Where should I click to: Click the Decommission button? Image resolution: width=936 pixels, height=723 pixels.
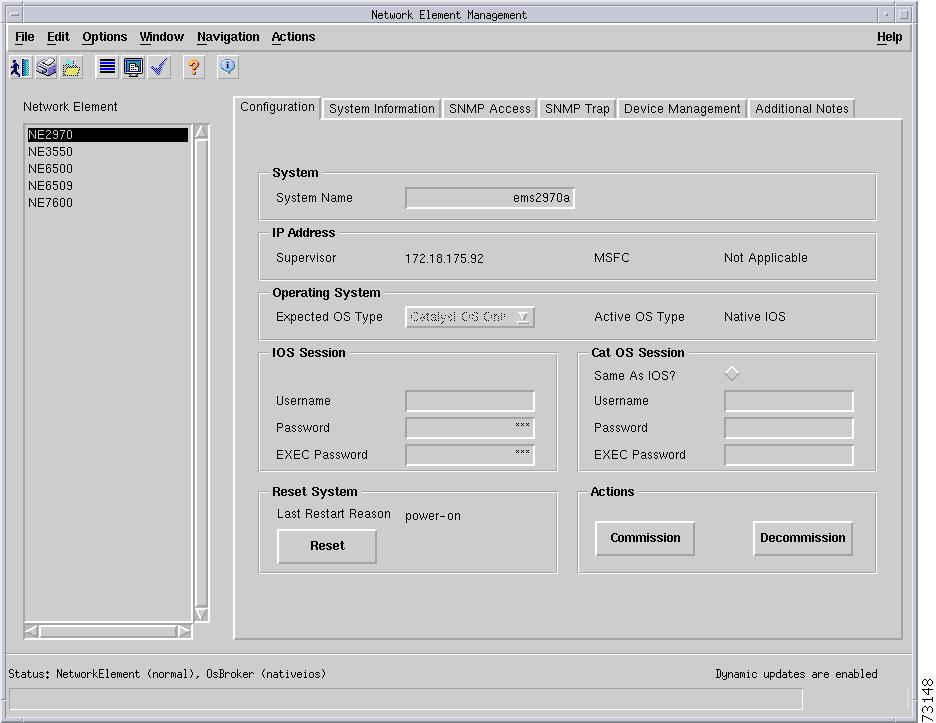tap(802, 538)
